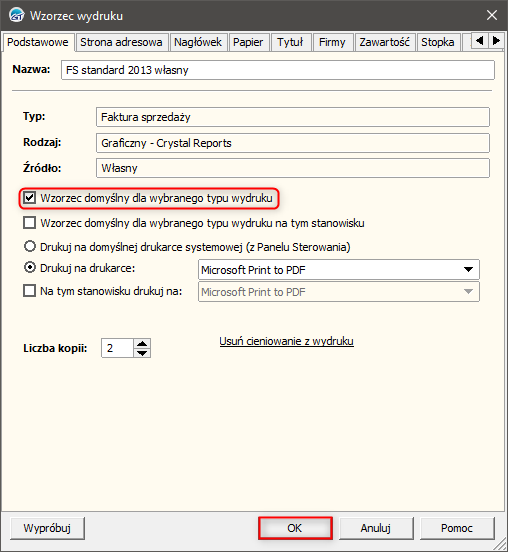Click the GT application icon in title bar
This screenshot has height=552, width=508.
click(16, 15)
